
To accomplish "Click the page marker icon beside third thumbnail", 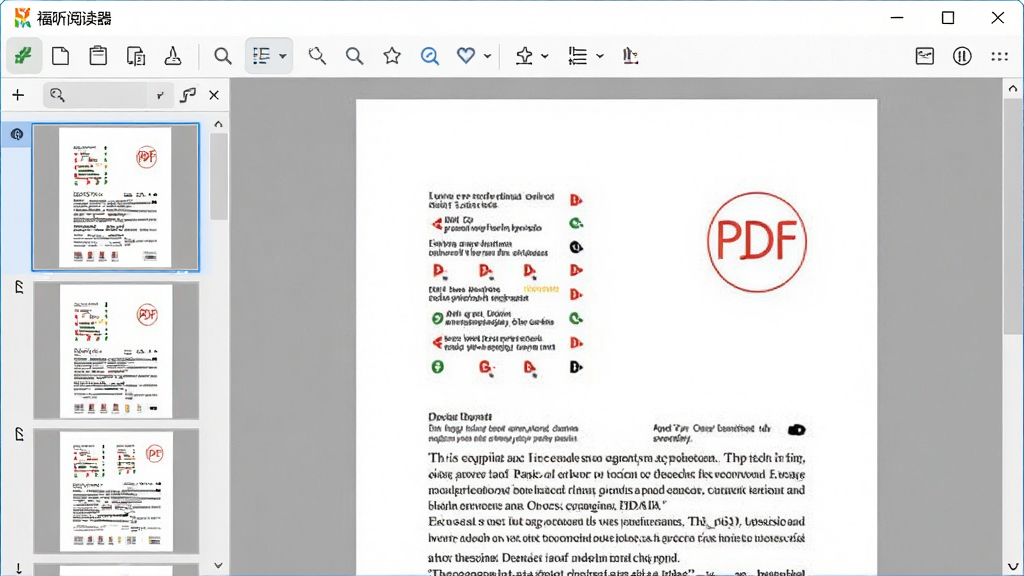I will [19, 434].
